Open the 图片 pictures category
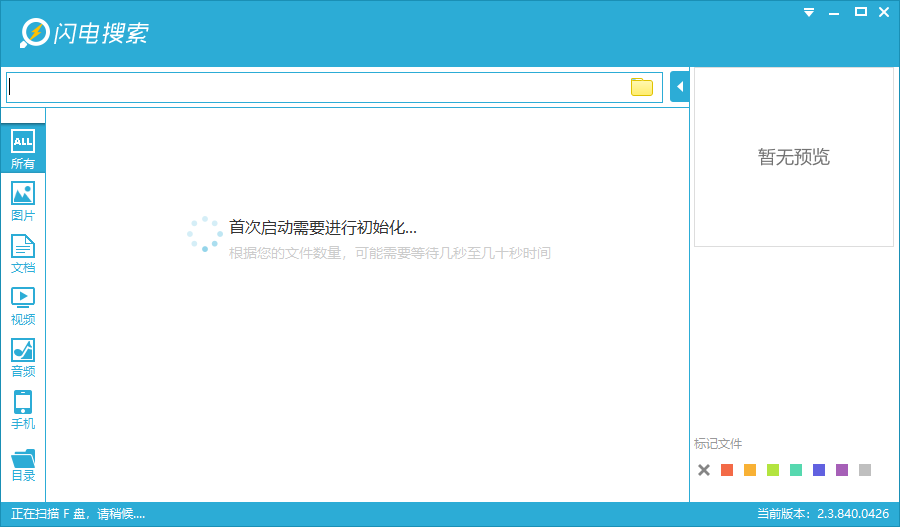Screen dimensions: 900x527 point(23,202)
